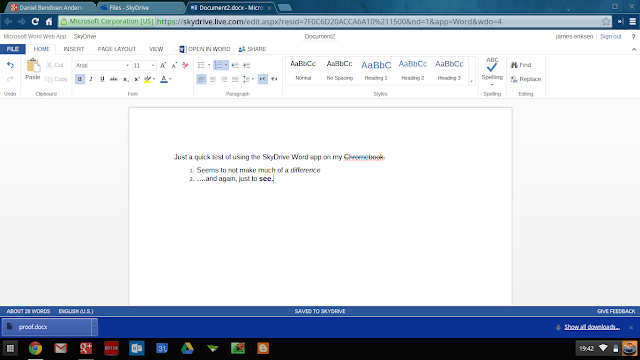Viewport: 640px width, 360px height.
Task: Toggle the numbered list
Action: pyautogui.click(x=218, y=65)
